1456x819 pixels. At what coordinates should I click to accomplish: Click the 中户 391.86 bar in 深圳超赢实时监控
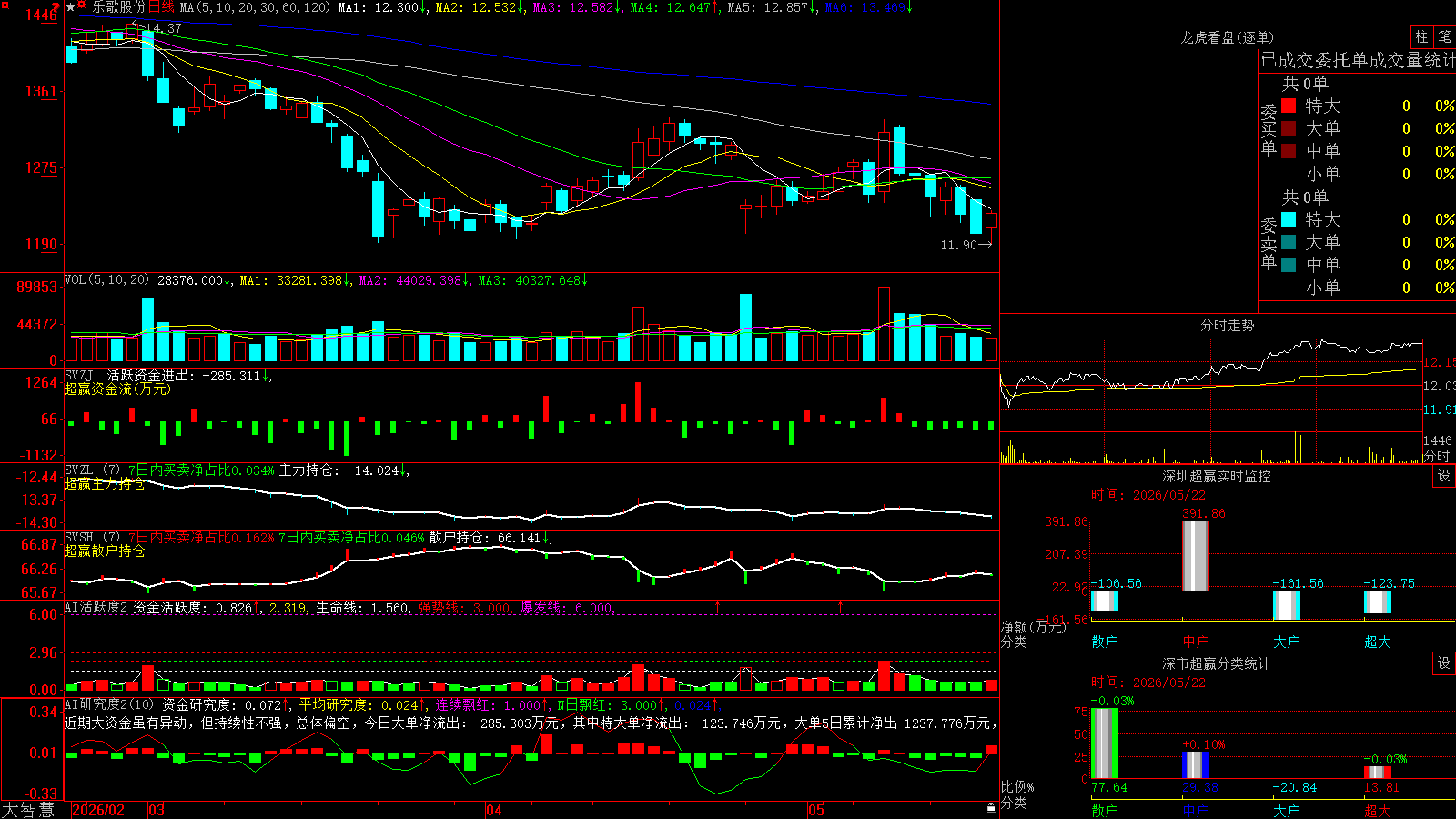tap(1196, 555)
